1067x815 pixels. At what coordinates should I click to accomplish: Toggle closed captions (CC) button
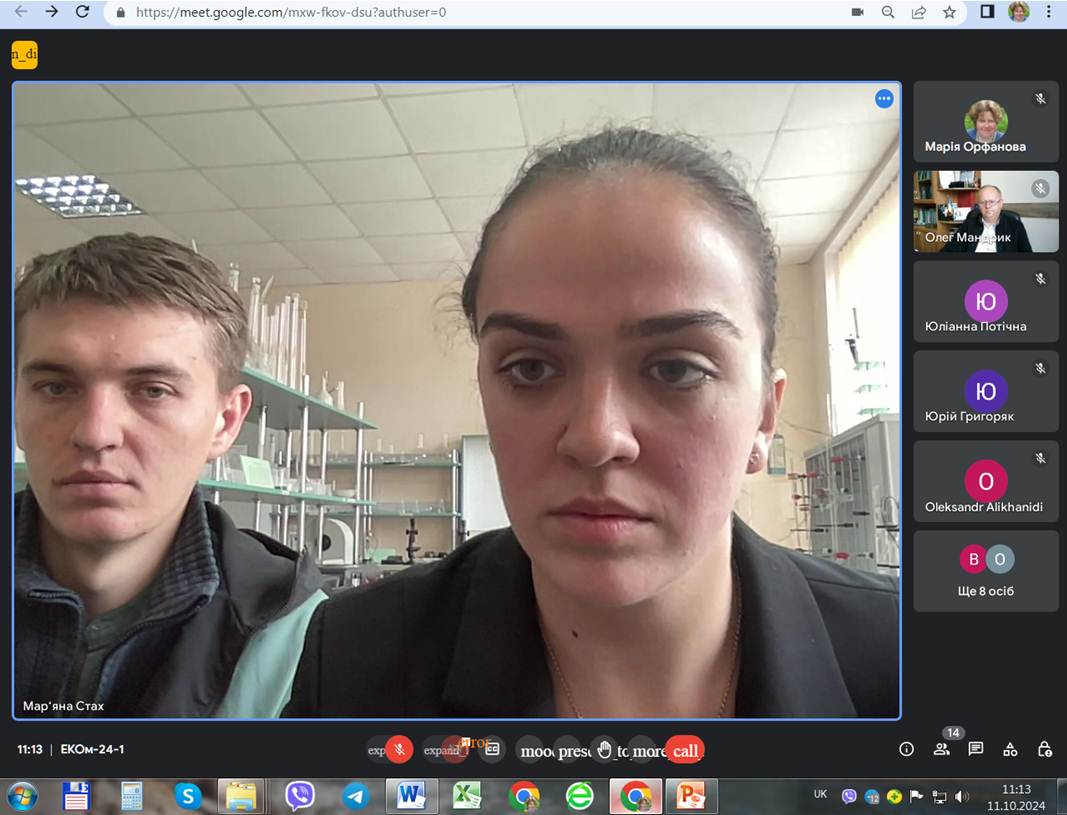pyautogui.click(x=491, y=749)
